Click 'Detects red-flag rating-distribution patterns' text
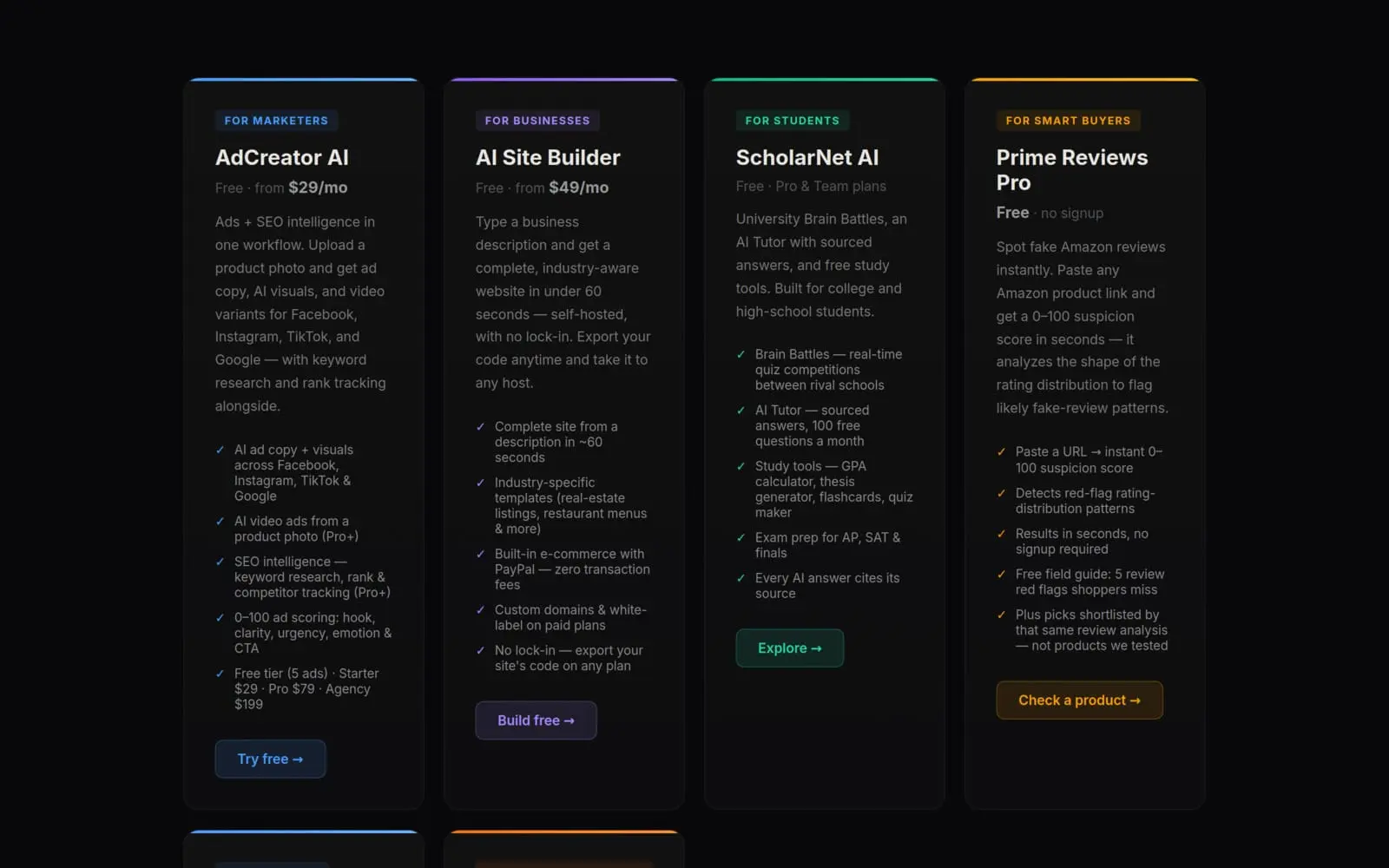 [1085, 501]
